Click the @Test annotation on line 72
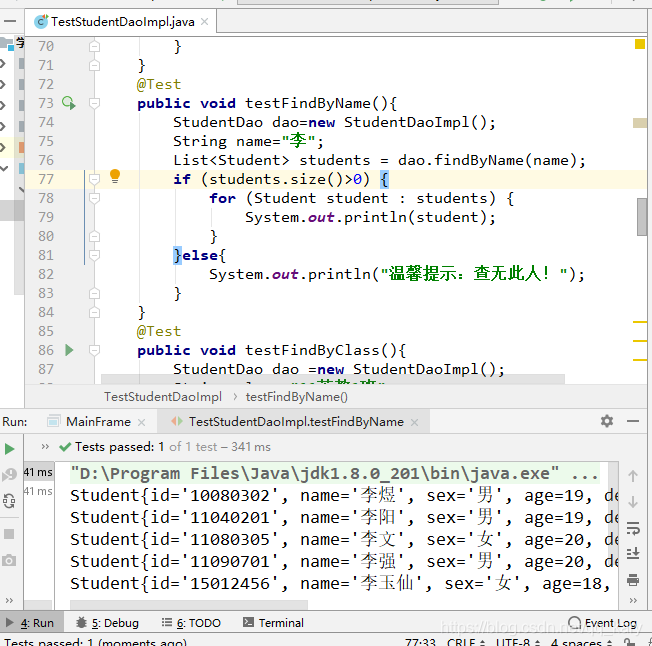 pos(159,84)
